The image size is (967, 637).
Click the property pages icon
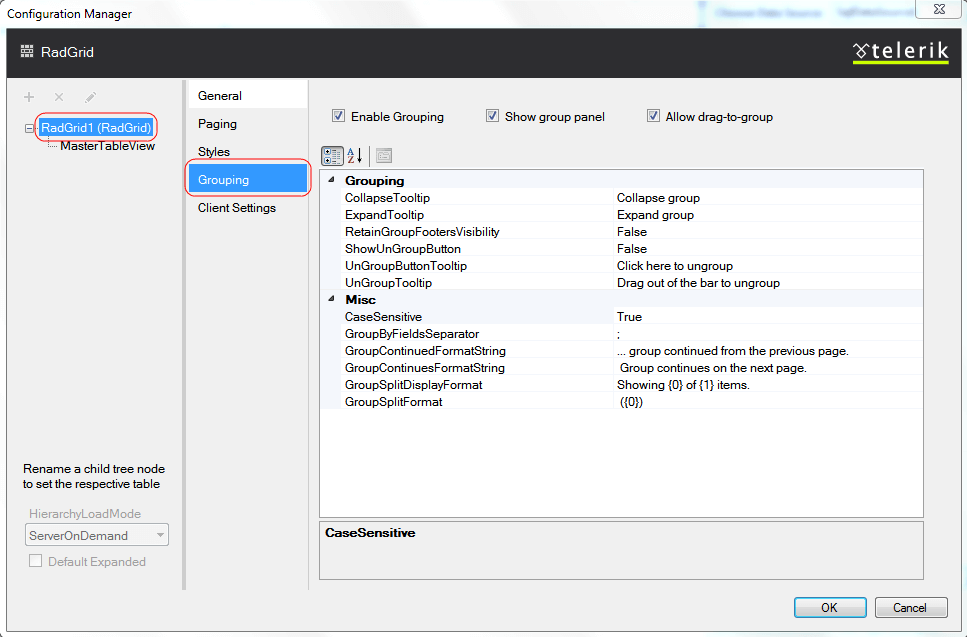[x=383, y=156]
